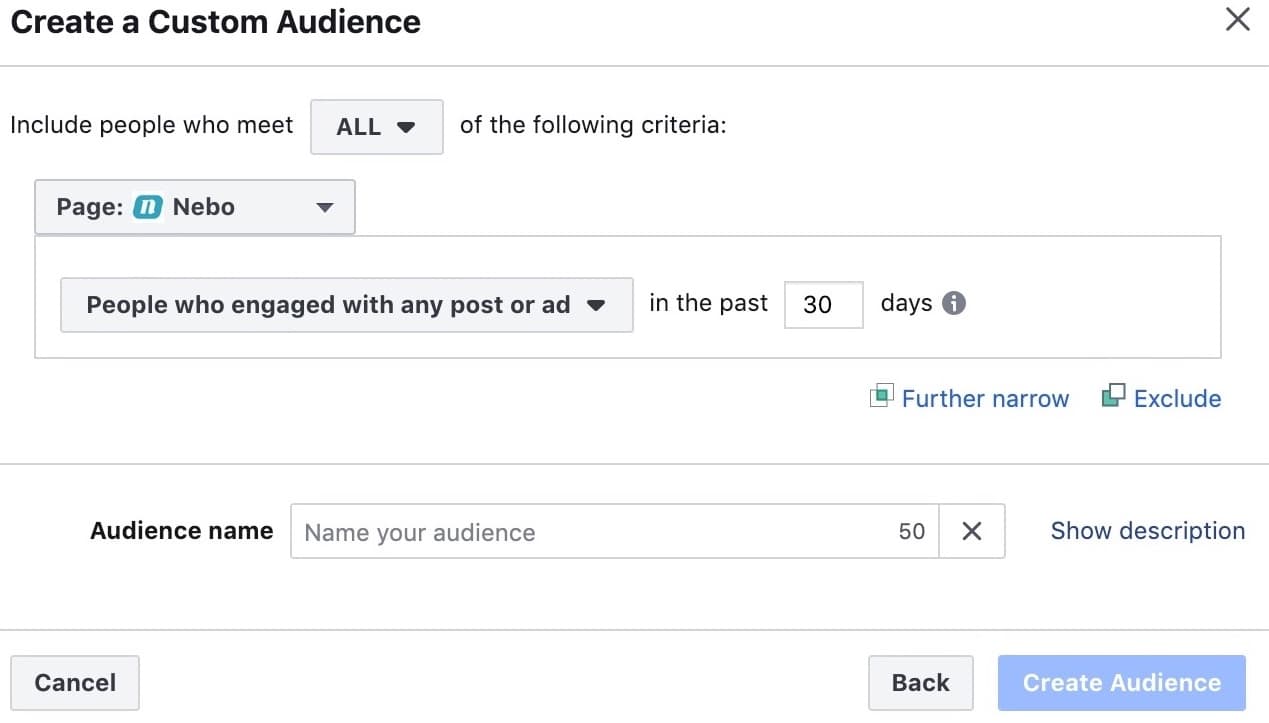This screenshot has width=1269, height=723.
Task: Click the Create Audience button
Action: click(1121, 683)
